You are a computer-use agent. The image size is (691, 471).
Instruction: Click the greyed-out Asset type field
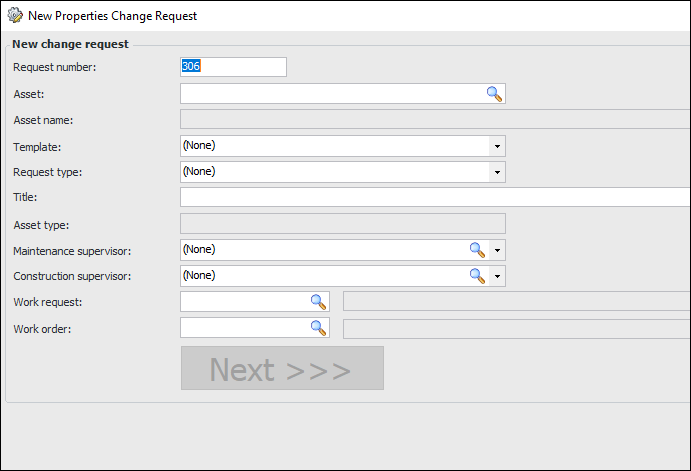(342, 224)
